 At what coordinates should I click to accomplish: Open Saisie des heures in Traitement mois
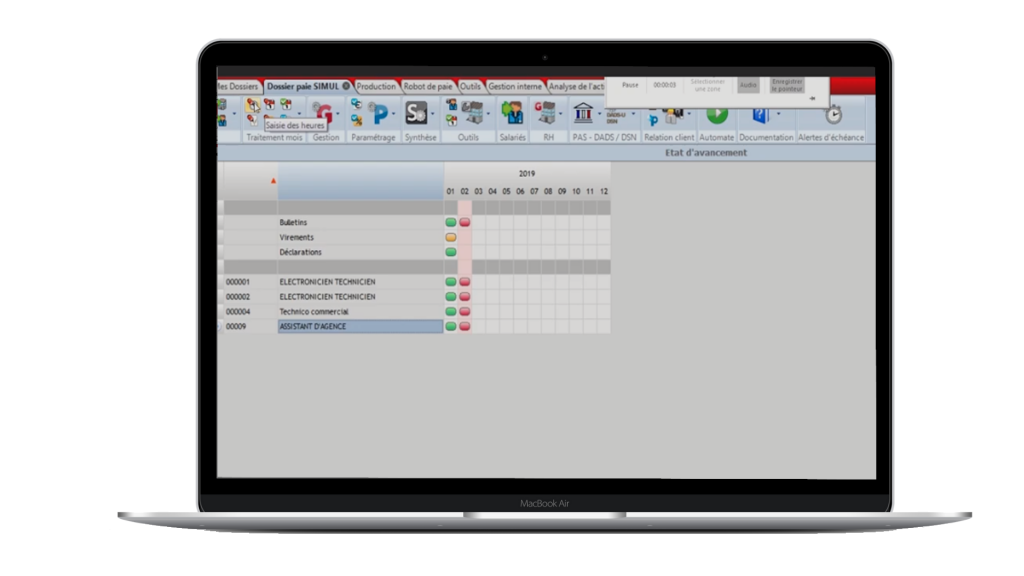pyautogui.click(x=253, y=104)
